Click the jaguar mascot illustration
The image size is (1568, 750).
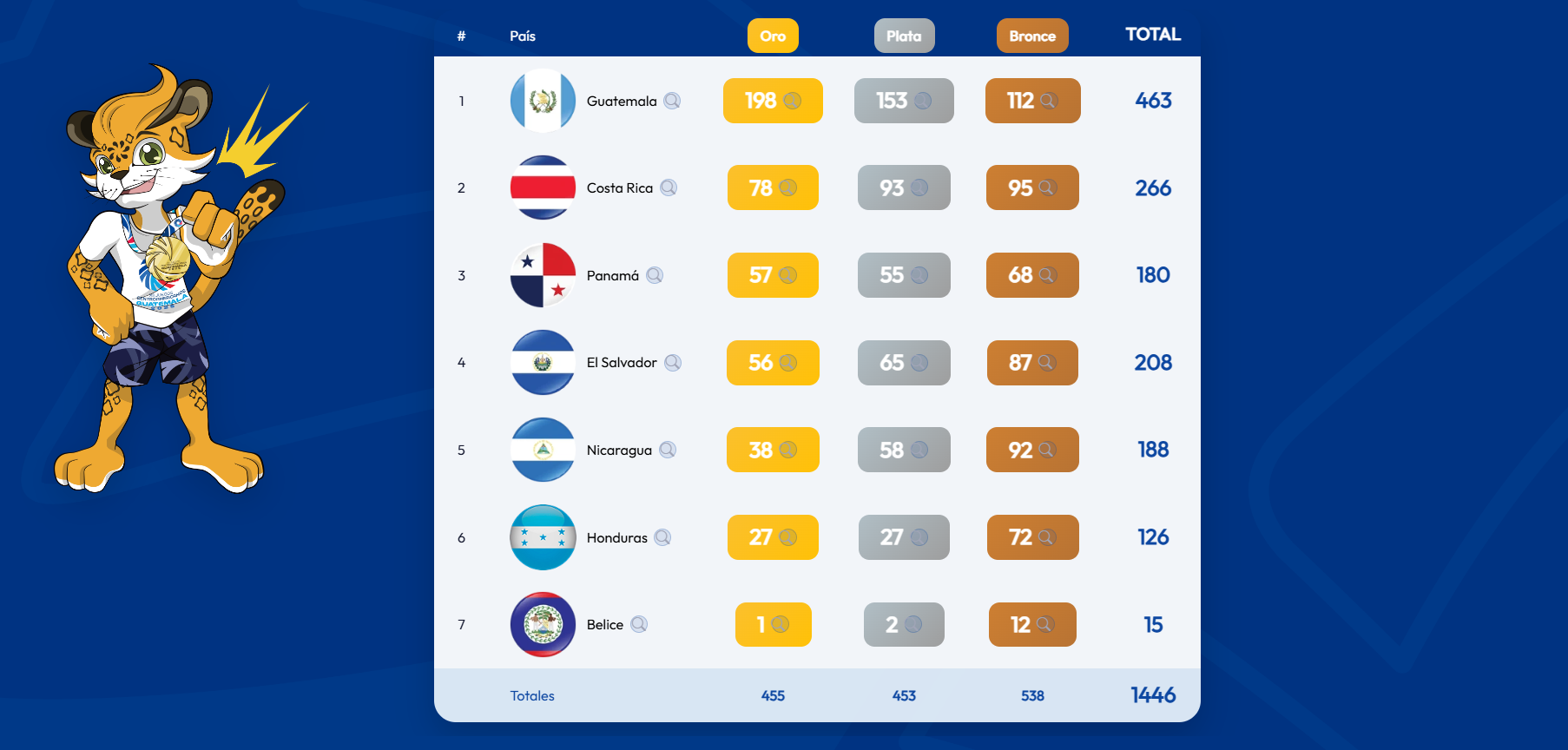click(x=165, y=278)
